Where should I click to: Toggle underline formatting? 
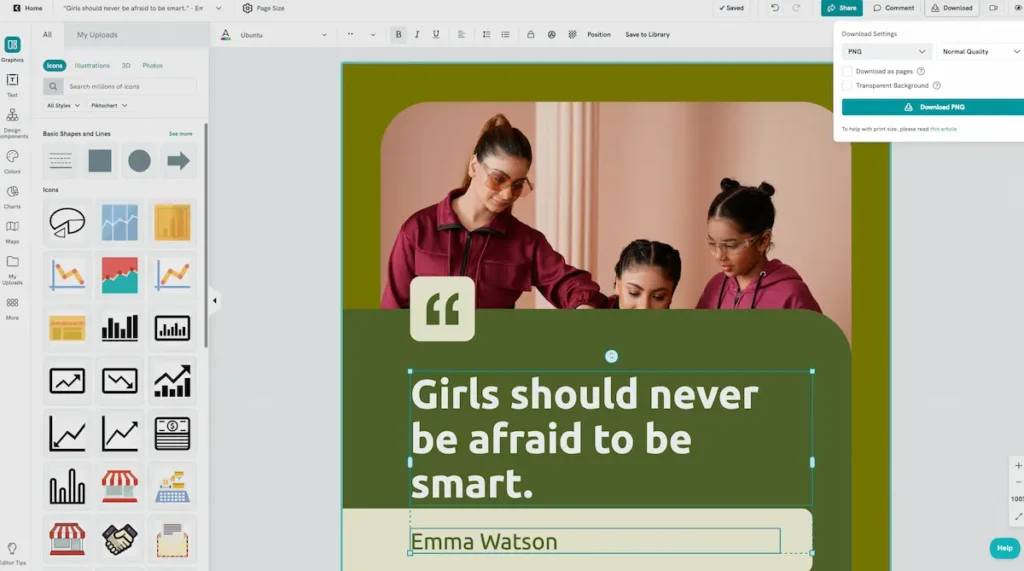pyautogui.click(x=436, y=35)
